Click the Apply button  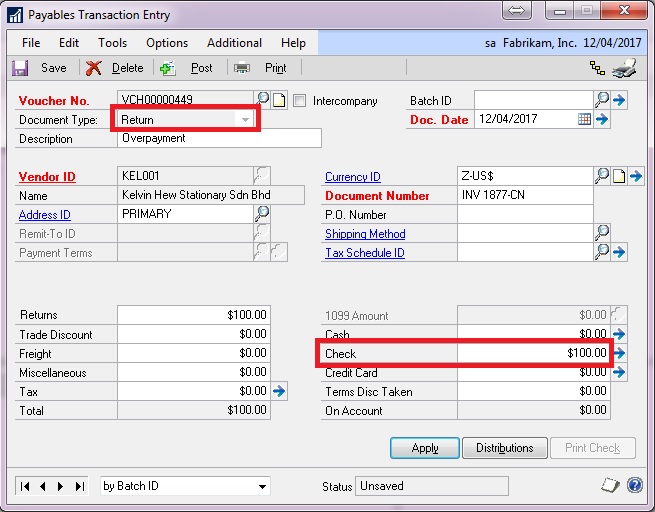point(425,448)
